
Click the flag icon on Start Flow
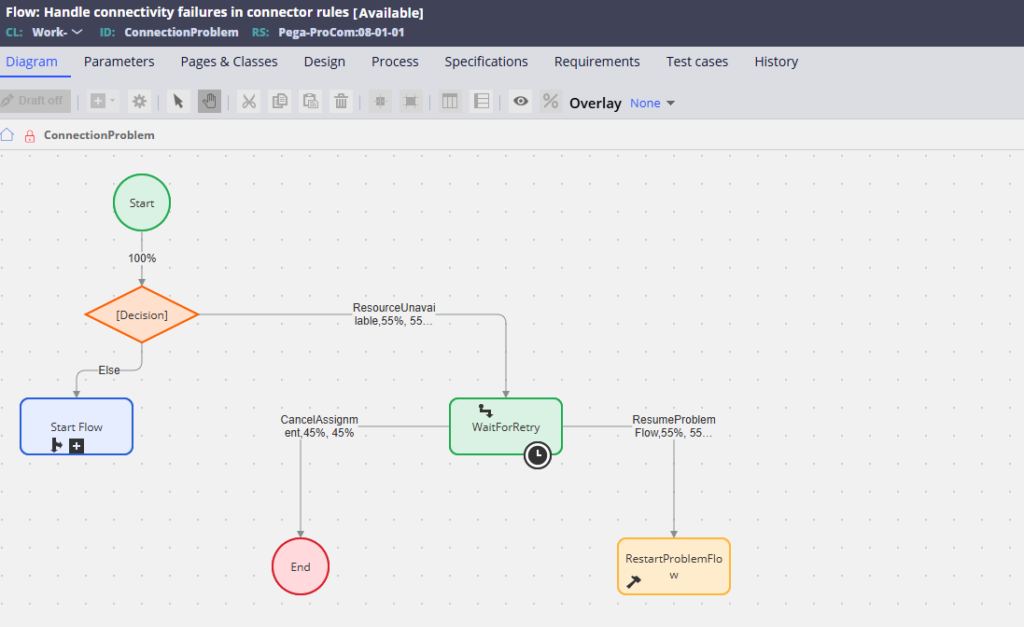click(57, 446)
